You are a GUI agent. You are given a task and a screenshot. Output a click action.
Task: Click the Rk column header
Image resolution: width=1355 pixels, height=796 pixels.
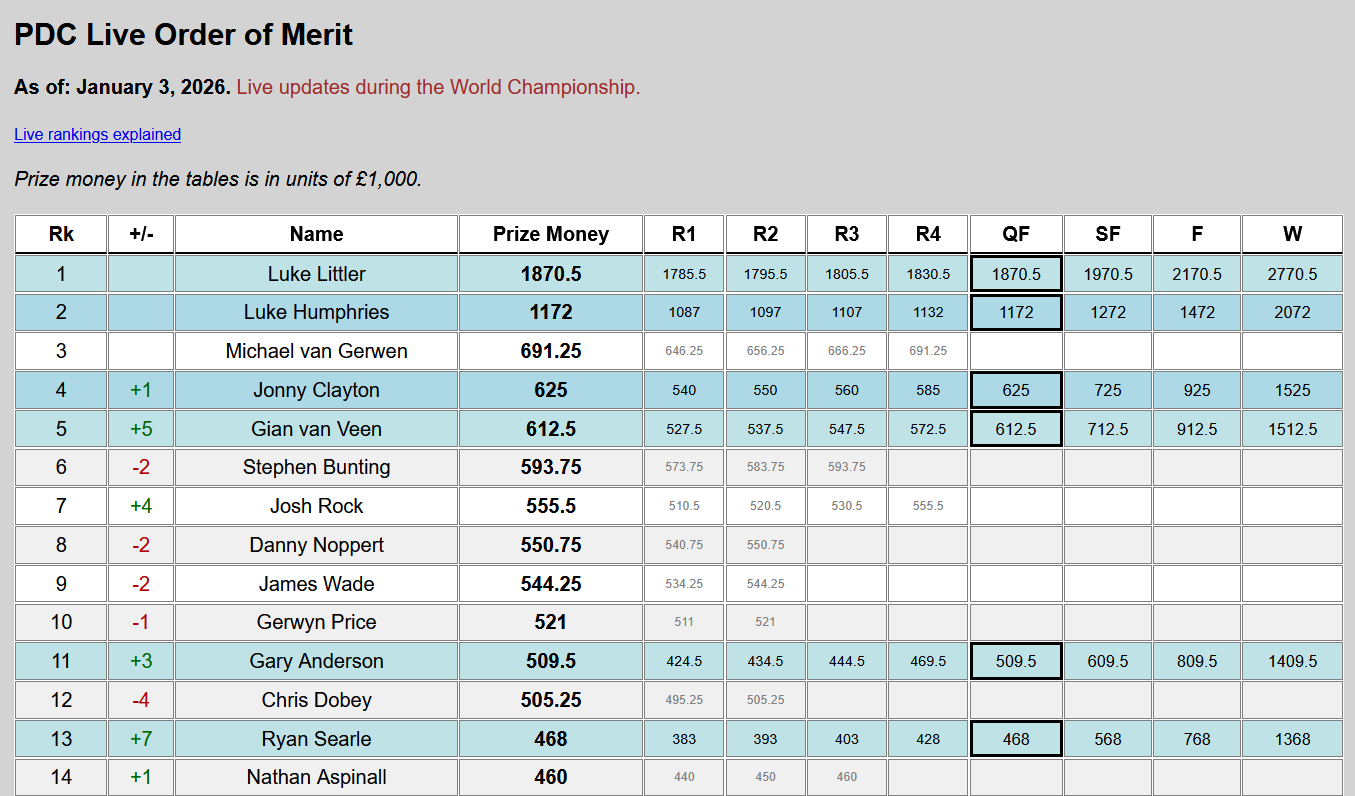tap(61, 234)
